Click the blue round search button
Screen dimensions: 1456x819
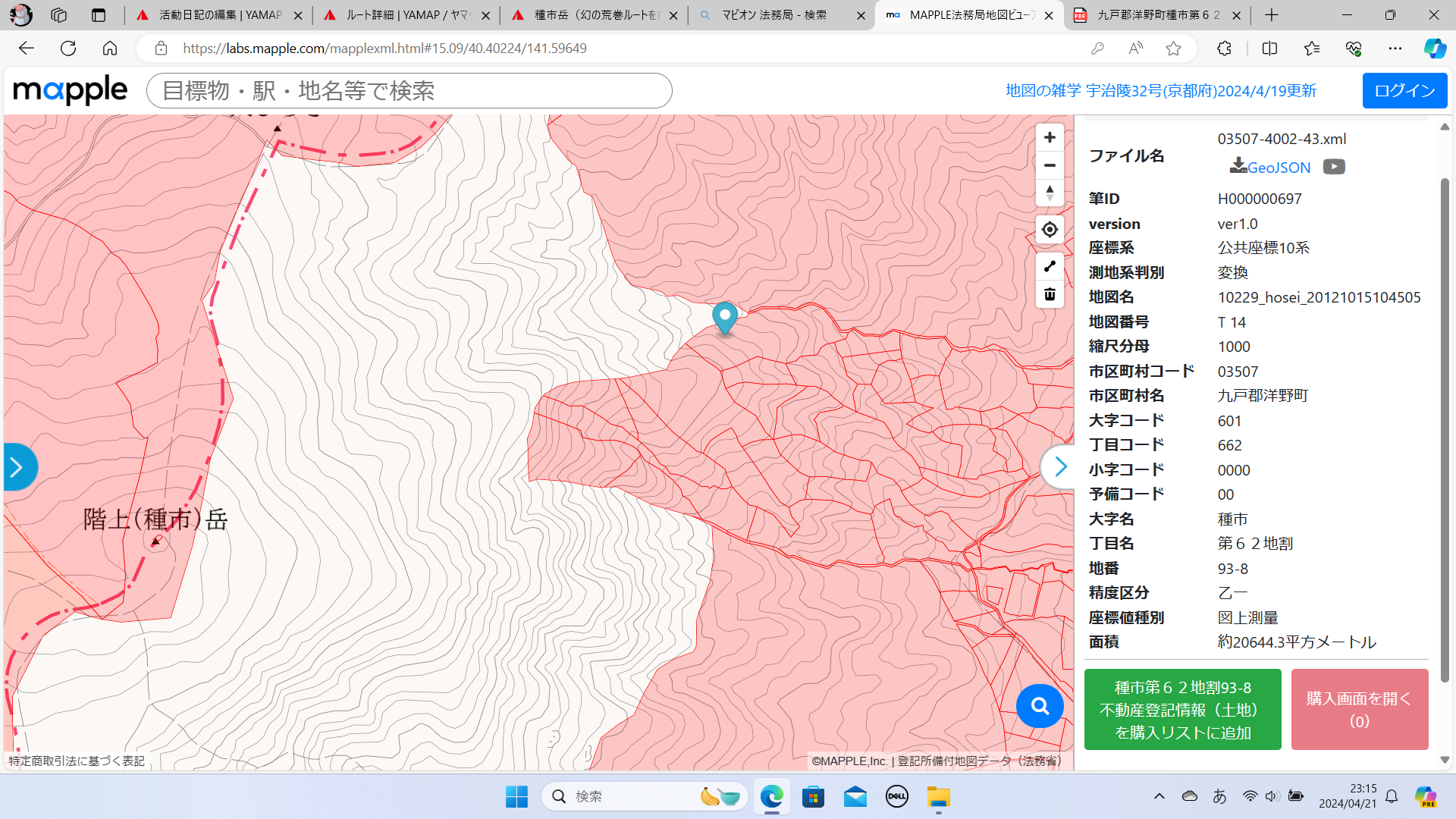pyautogui.click(x=1039, y=706)
